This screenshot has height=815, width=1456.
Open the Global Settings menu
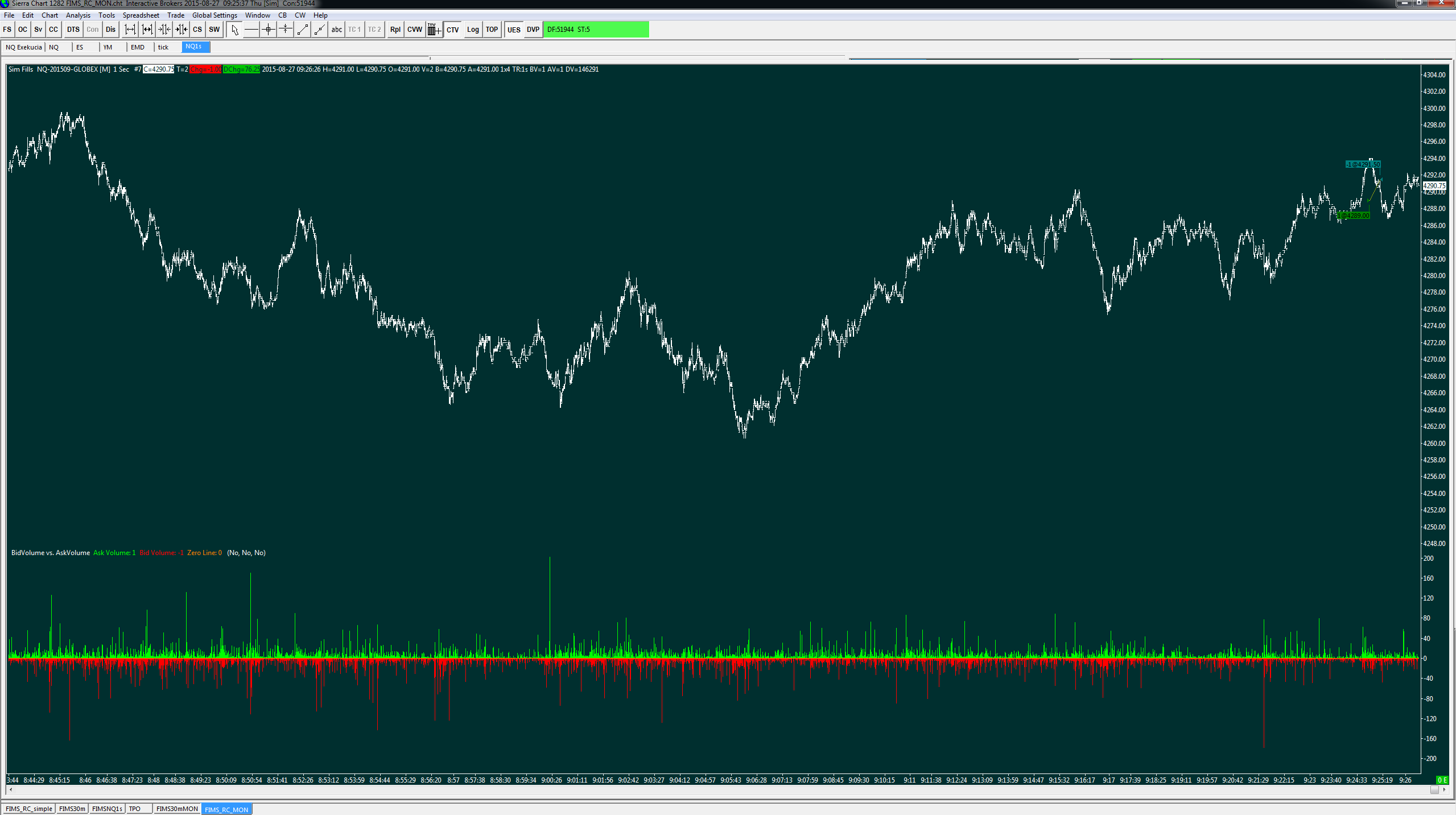coord(215,15)
